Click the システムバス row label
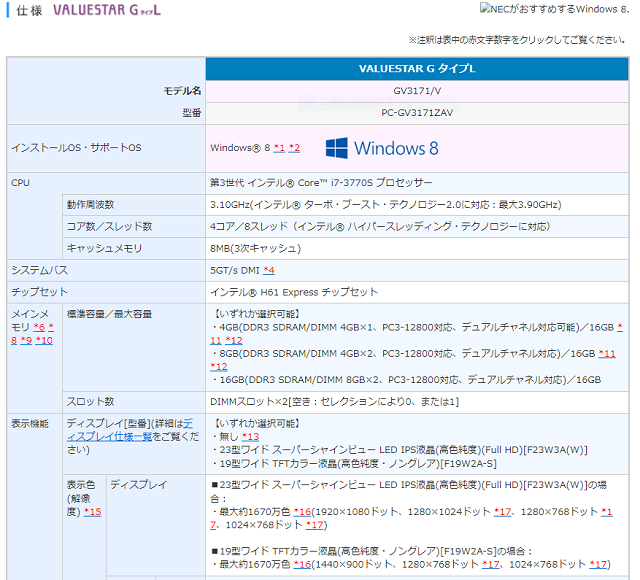Image resolution: width=640 pixels, height=580 pixels. pyautogui.click(x=40, y=270)
